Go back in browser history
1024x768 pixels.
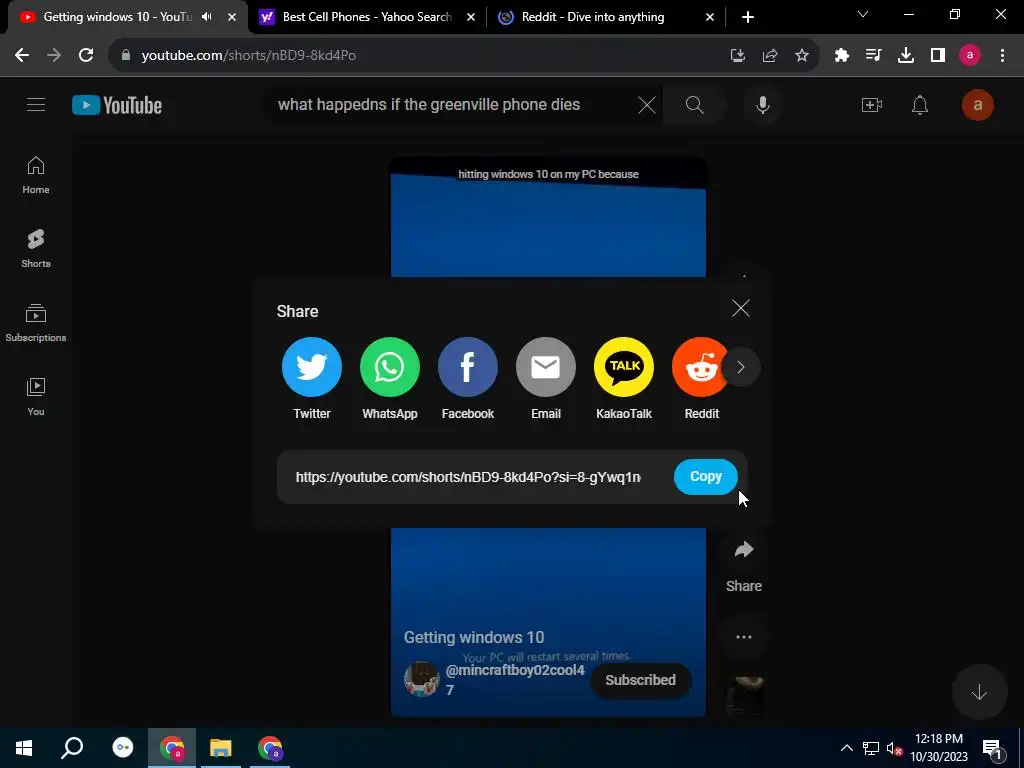tap(22, 56)
